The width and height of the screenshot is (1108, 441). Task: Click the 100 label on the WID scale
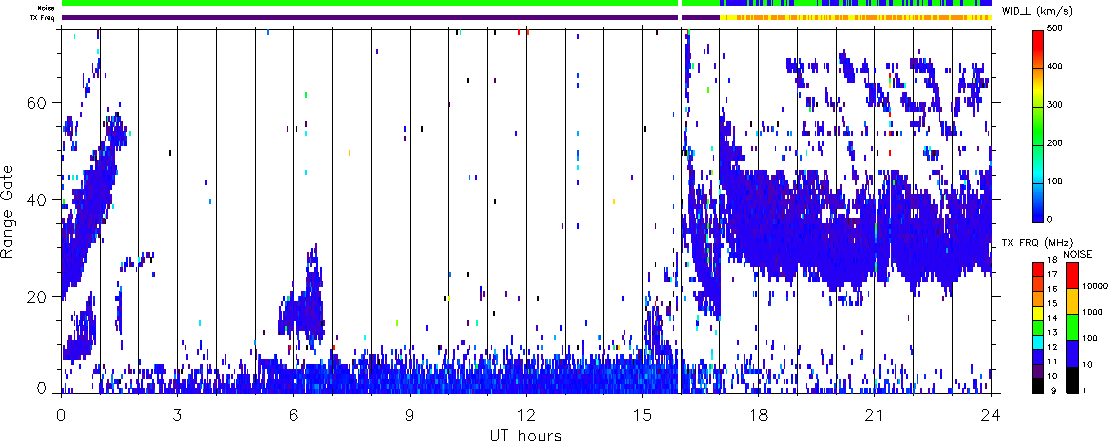tap(1056, 182)
